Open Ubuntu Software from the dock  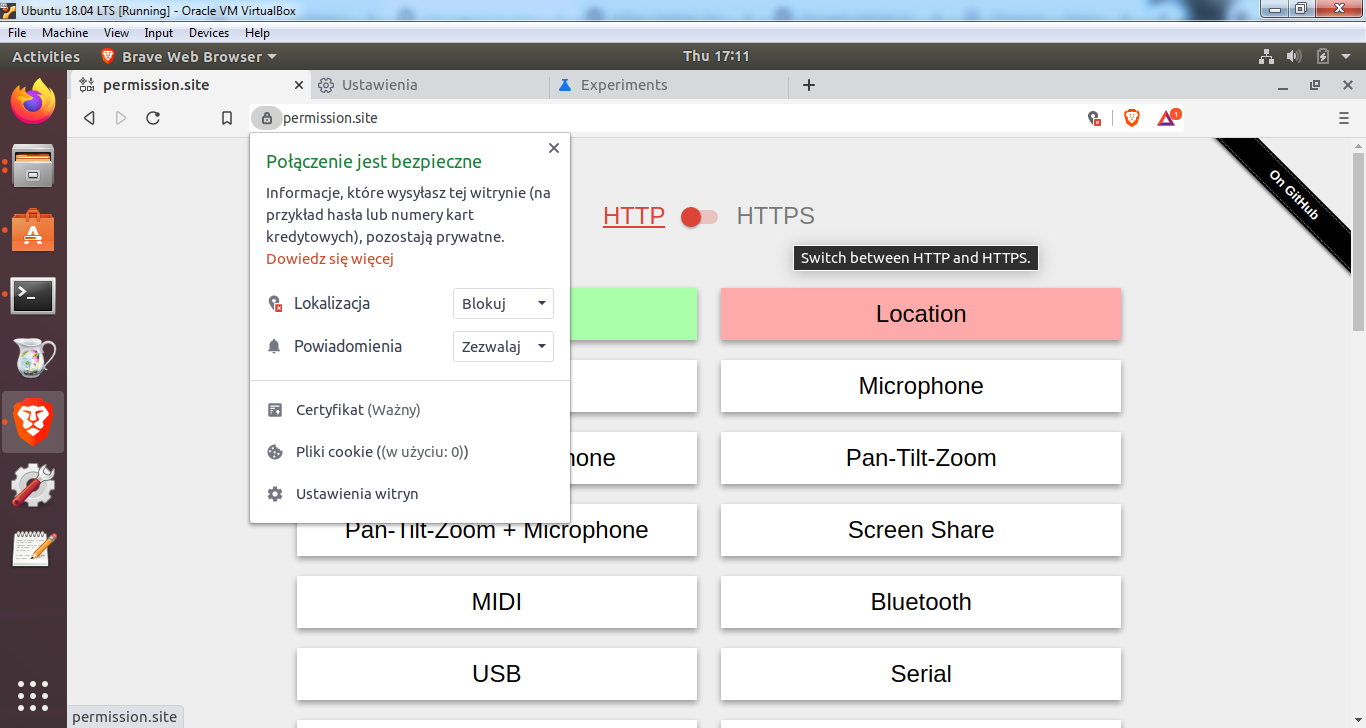click(33, 231)
